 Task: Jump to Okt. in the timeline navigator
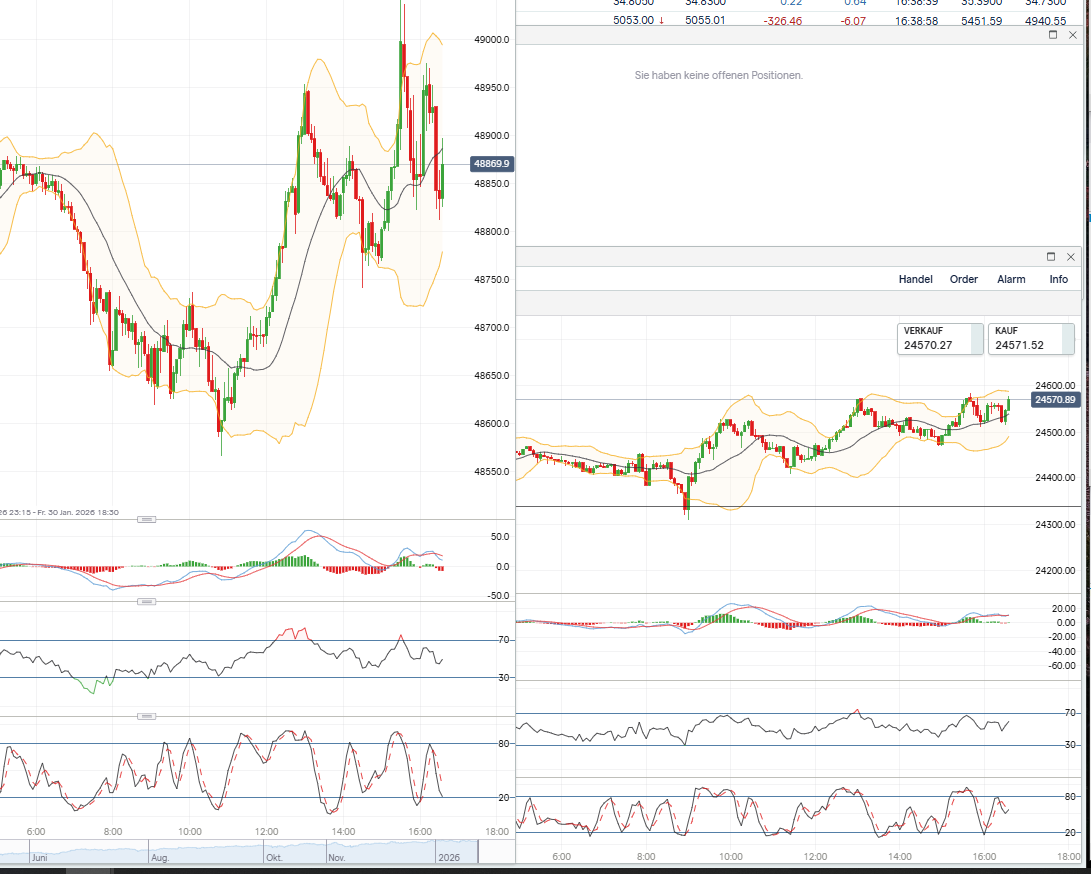coord(275,857)
